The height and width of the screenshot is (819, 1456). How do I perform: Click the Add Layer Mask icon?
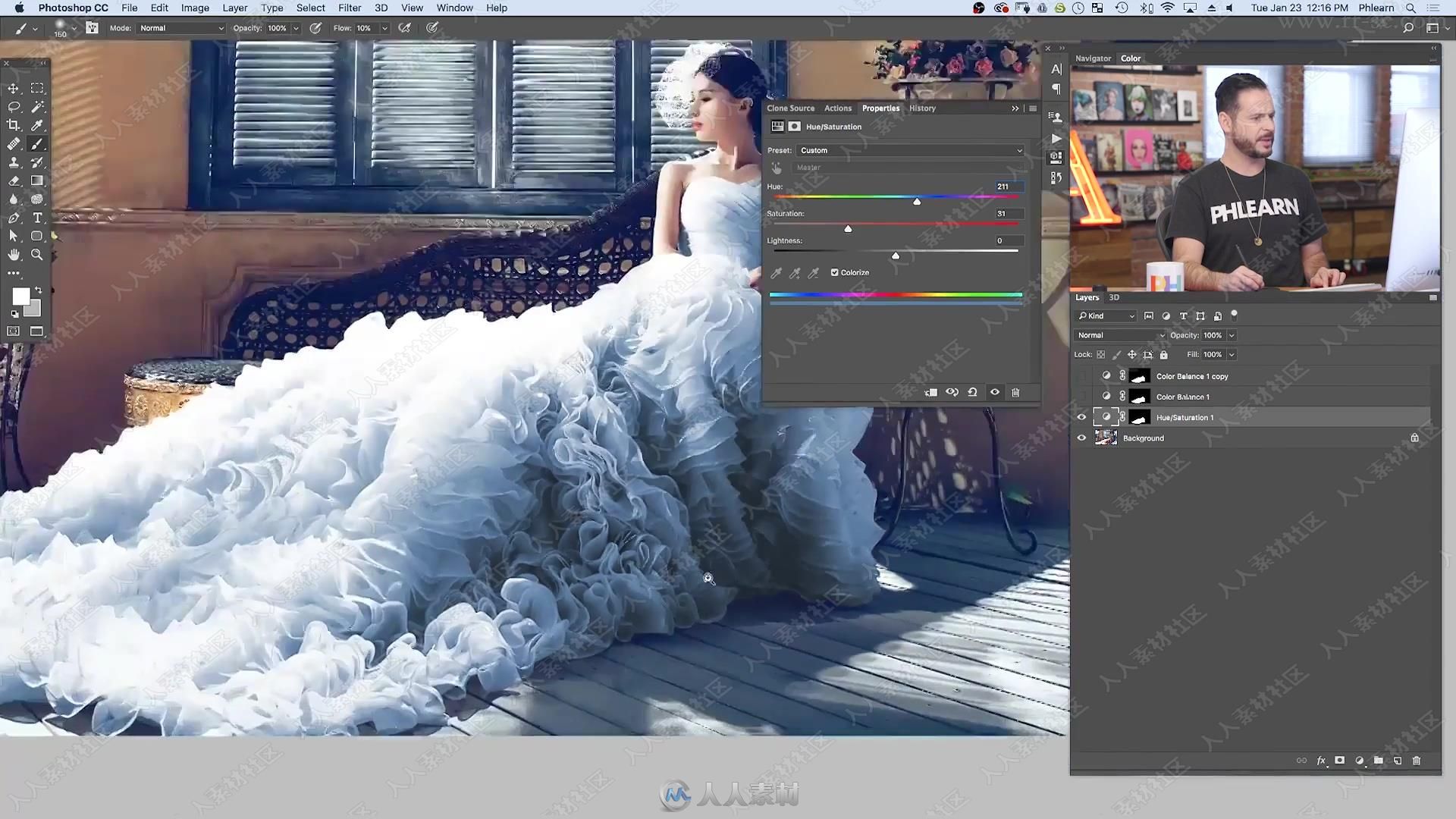(1341, 763)
